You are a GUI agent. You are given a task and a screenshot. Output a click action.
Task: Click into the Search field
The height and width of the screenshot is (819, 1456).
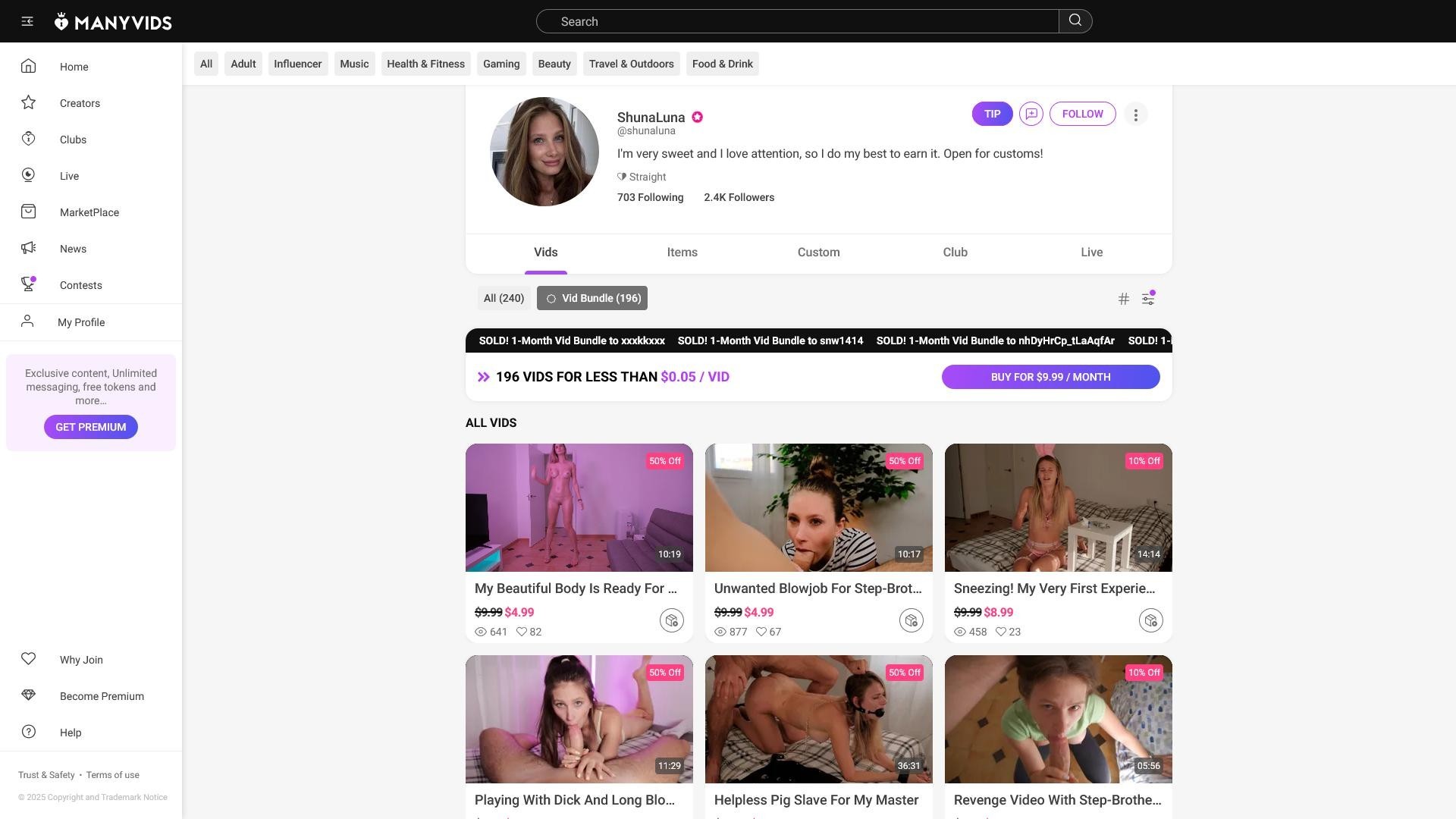796,21
